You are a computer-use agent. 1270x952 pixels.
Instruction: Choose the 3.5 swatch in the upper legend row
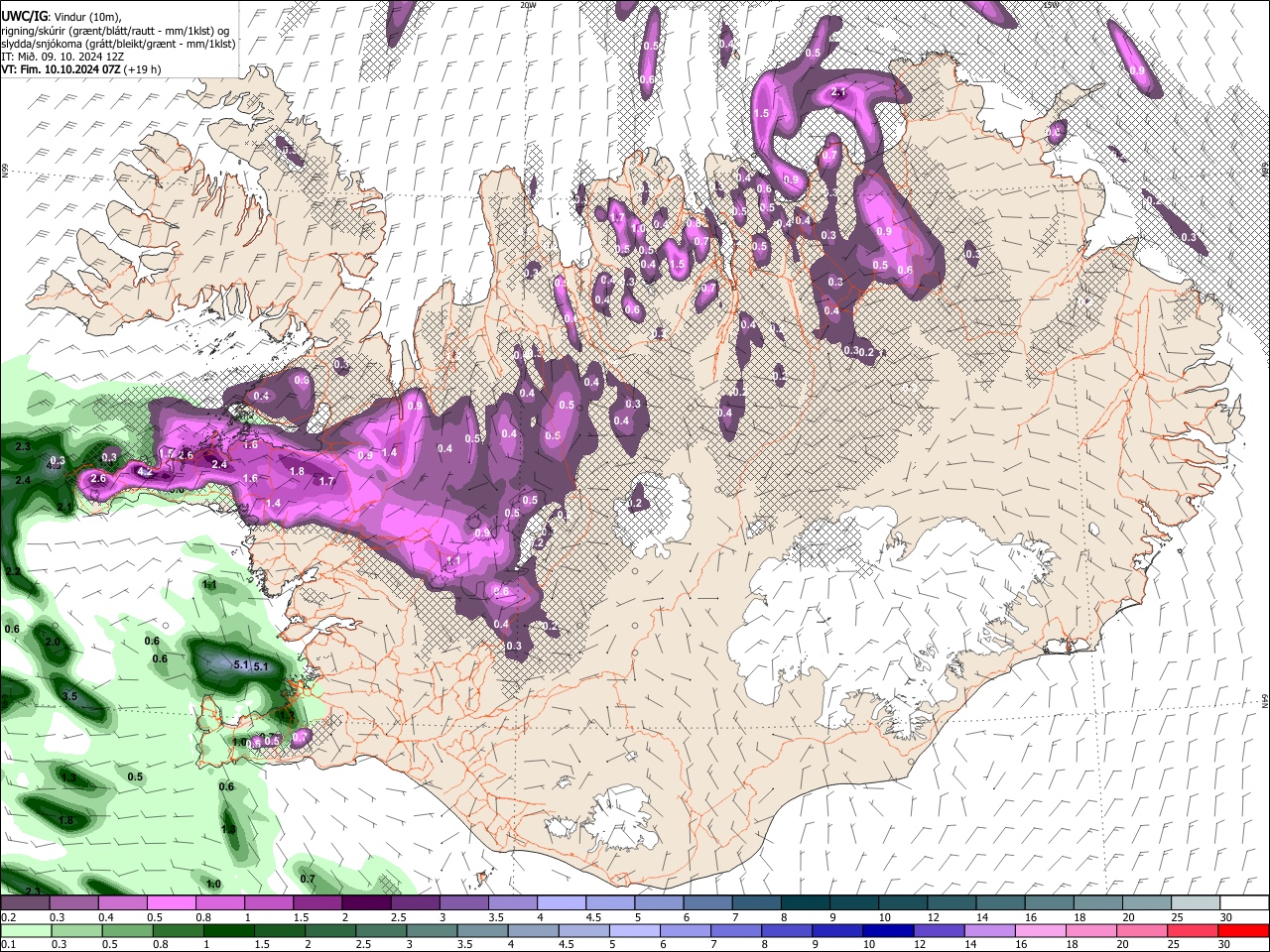(512, 903)
